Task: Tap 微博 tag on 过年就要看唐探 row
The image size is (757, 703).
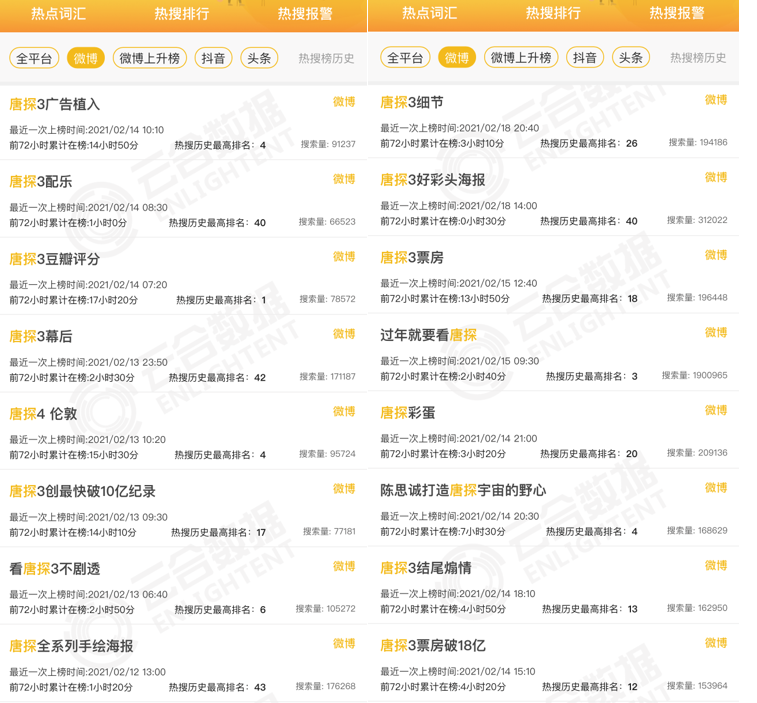Action: coord(715,332)
